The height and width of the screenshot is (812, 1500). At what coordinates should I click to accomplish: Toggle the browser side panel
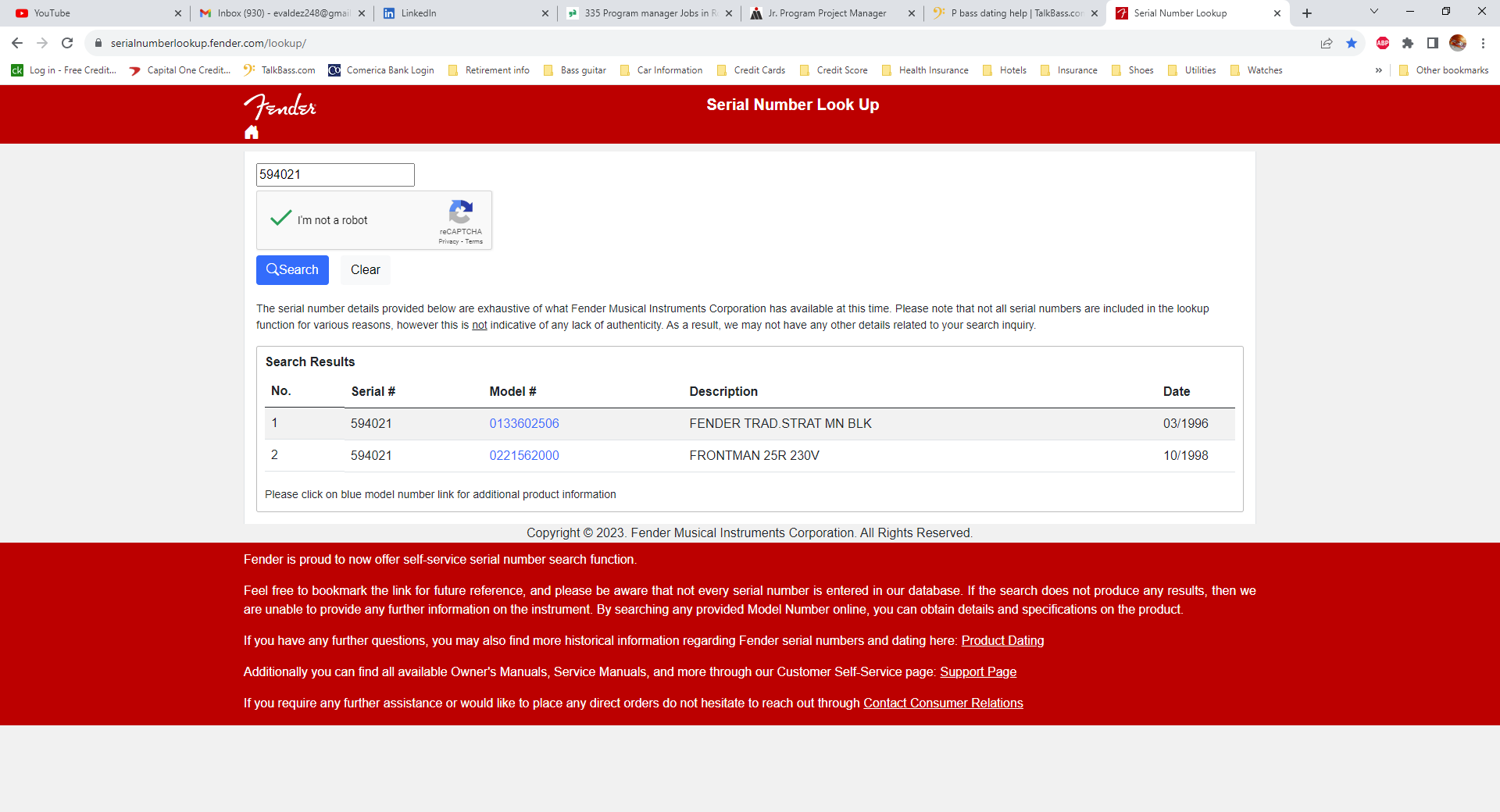point(1433,43)
